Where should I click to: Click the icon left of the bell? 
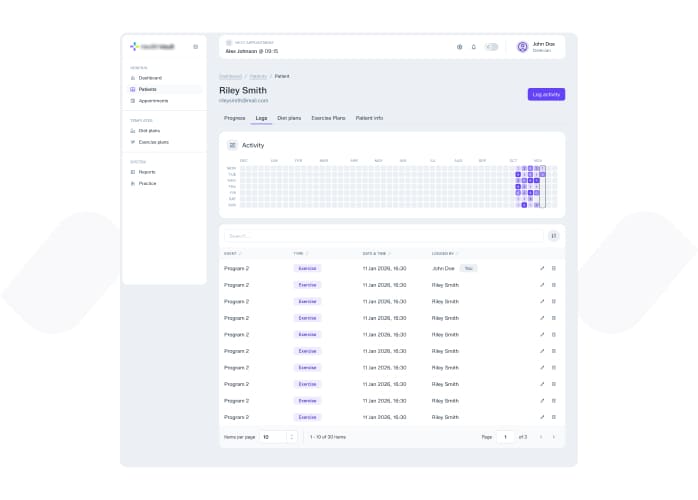pos(459,47)
